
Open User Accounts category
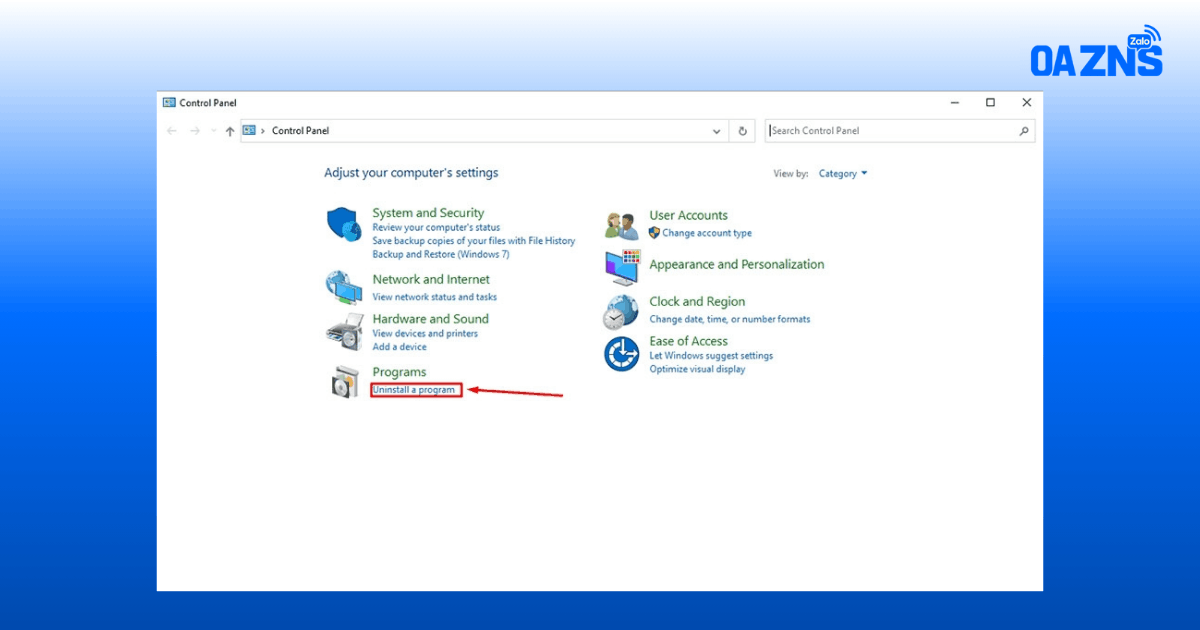click(688, 215)
